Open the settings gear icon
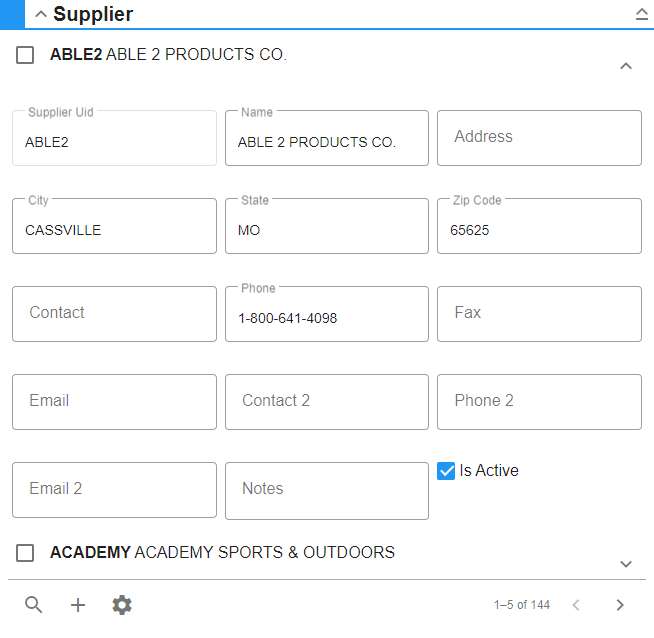The width and height of the screenshot is (654, 638). (x=122, y=605)
